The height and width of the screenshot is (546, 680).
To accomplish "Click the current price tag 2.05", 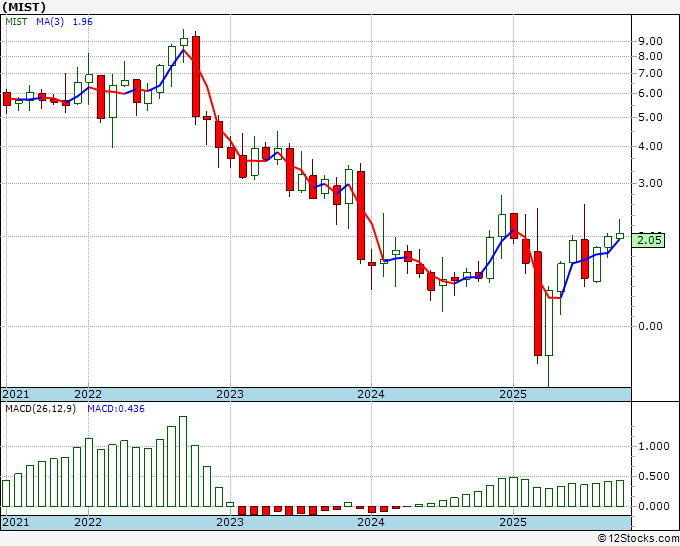I will point(648,240).
